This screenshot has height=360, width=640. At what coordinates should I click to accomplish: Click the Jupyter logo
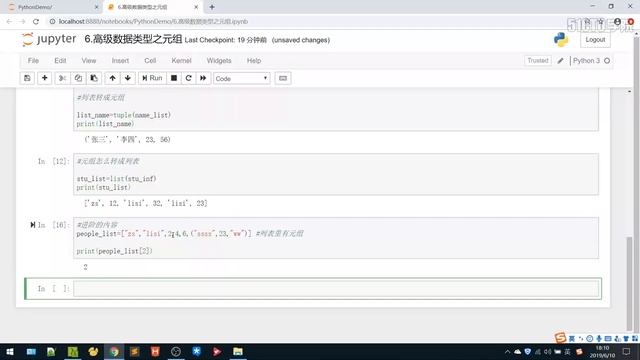coord(49,39)
